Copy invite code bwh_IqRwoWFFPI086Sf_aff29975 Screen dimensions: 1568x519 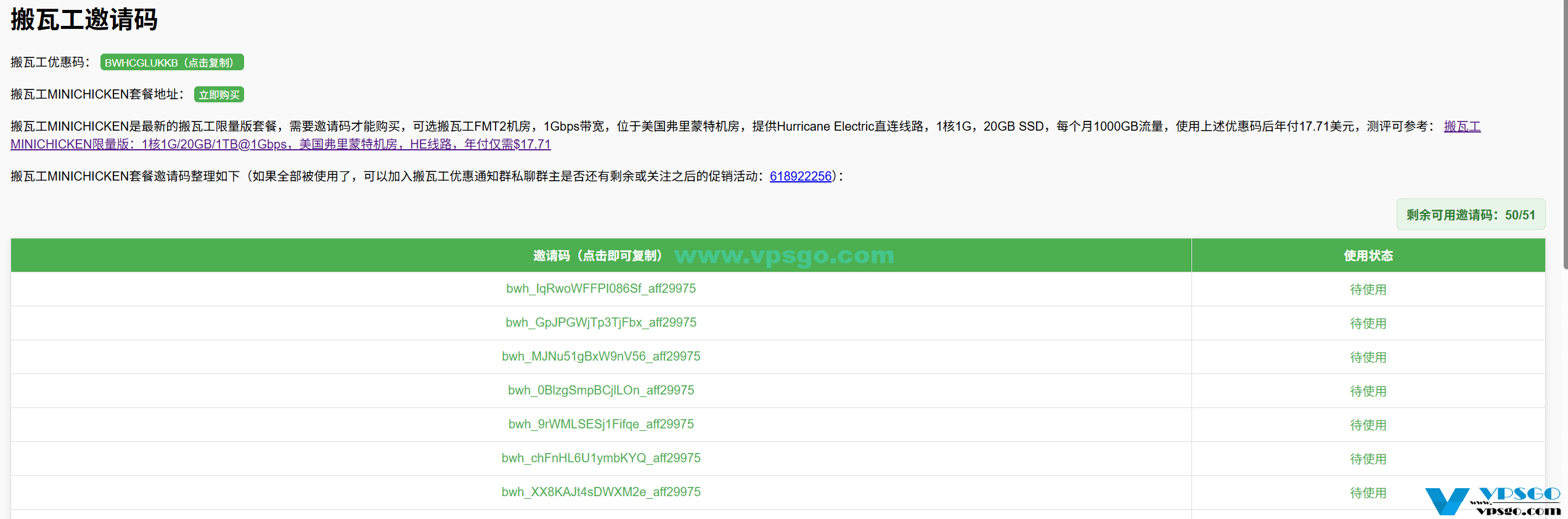click(601, 288)
